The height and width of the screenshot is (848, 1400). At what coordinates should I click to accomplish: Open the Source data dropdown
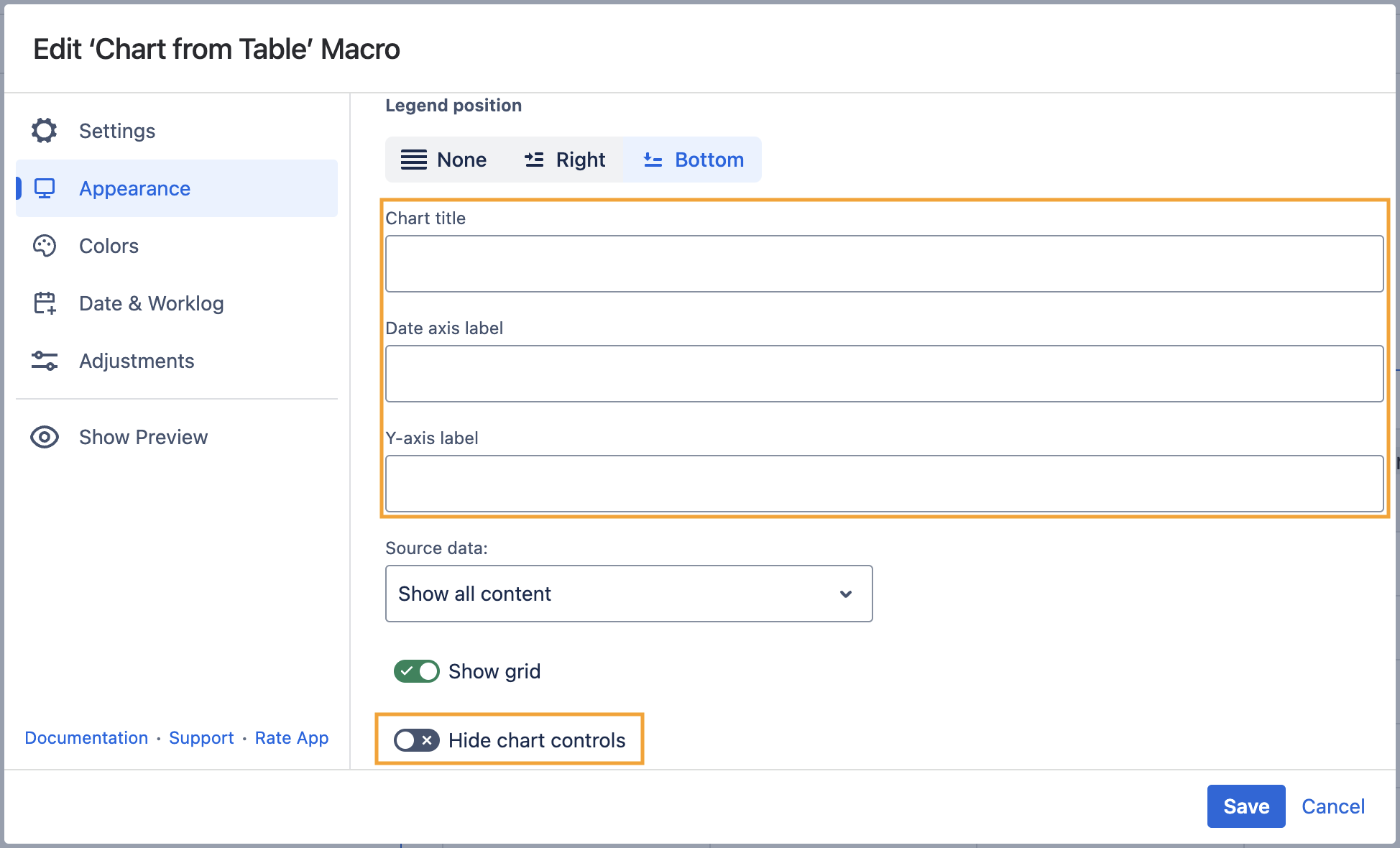628,594
